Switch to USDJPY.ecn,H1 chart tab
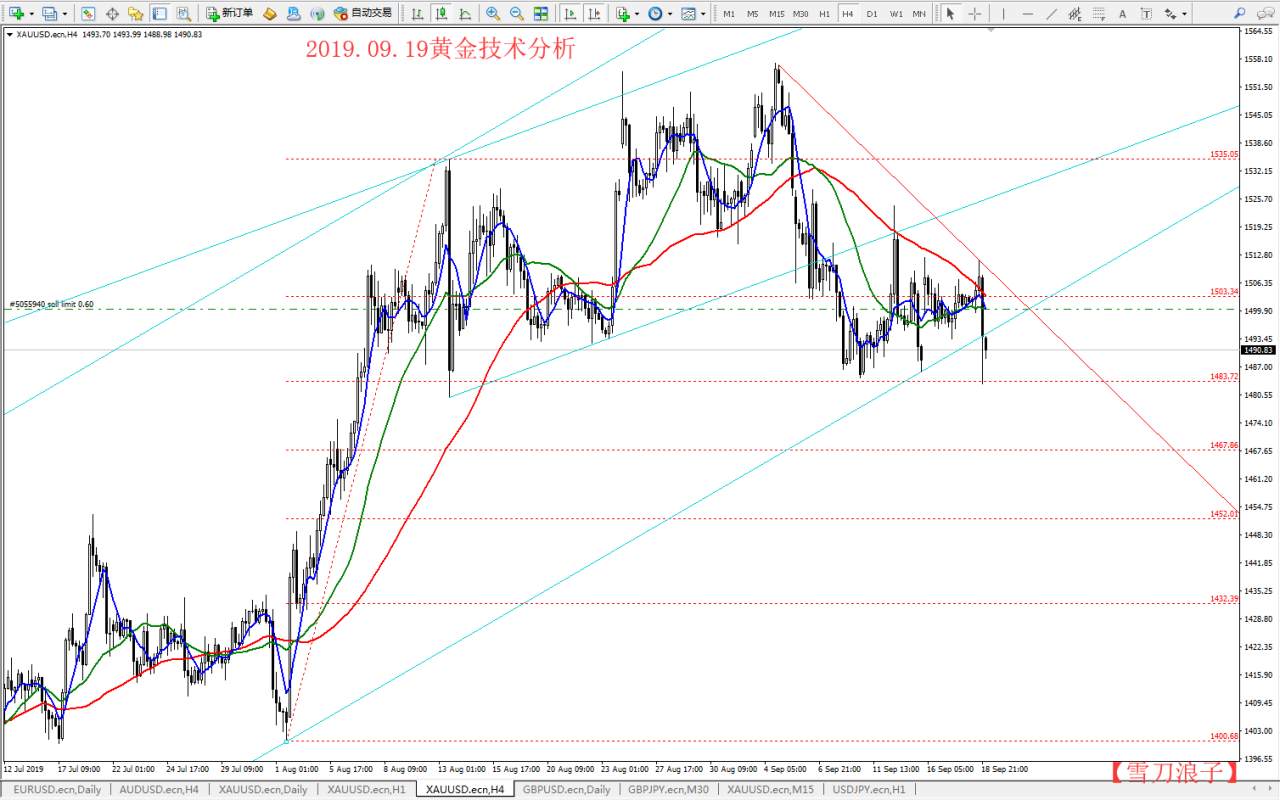The height and width of the screenshot is (800, 1280). coord(868,789)
